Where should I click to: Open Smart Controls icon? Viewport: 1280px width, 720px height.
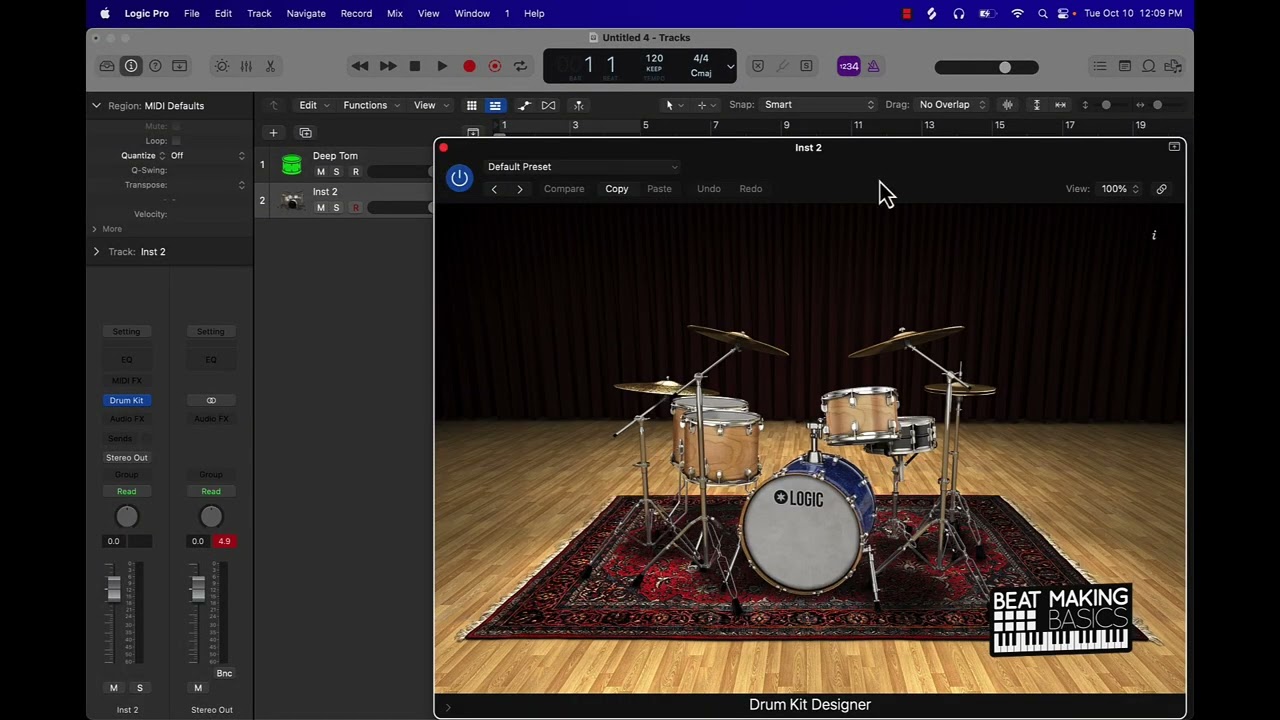(222, 66)
